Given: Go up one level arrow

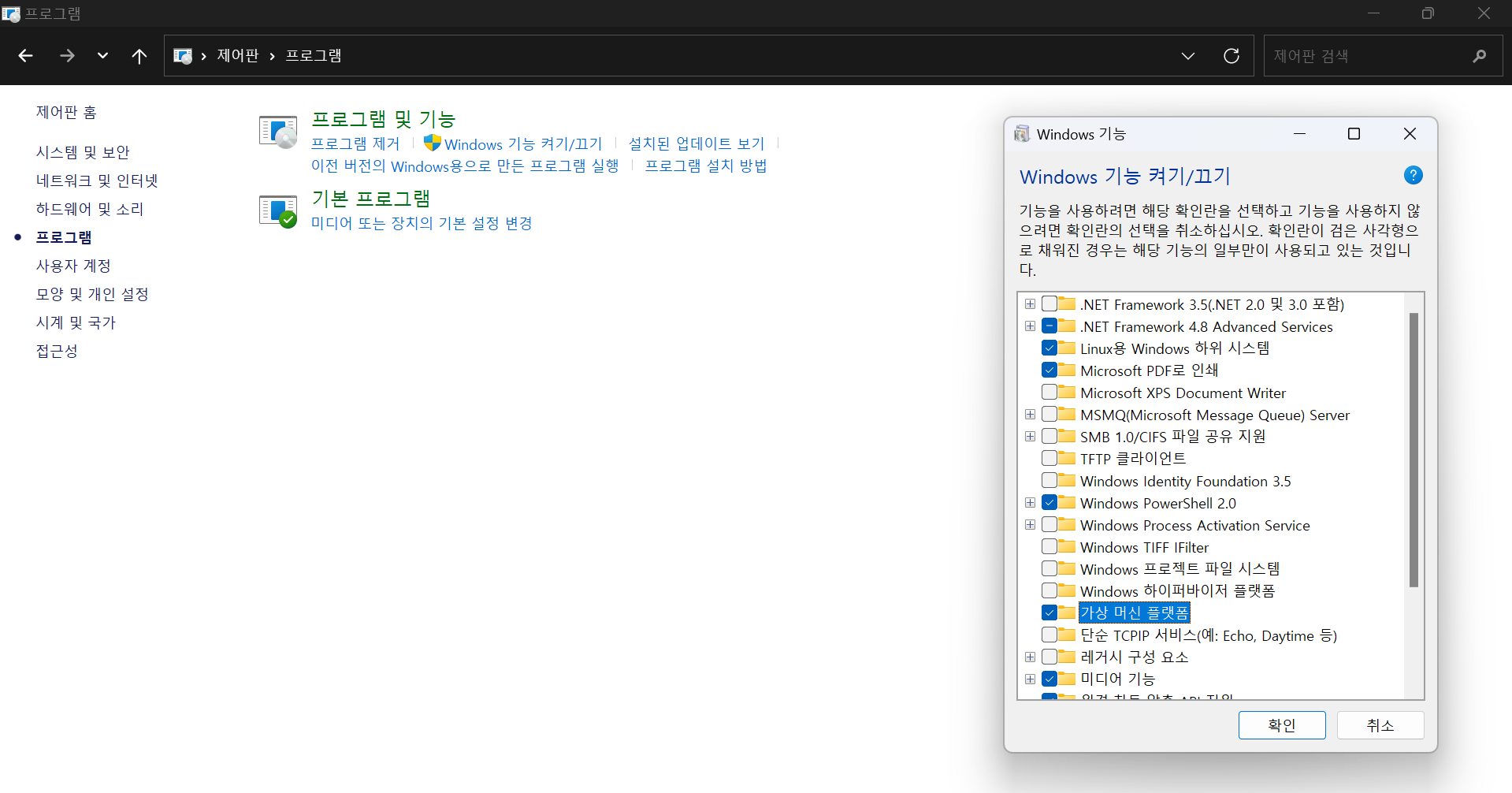Looking at the screenshot, I should pos(139,56).
